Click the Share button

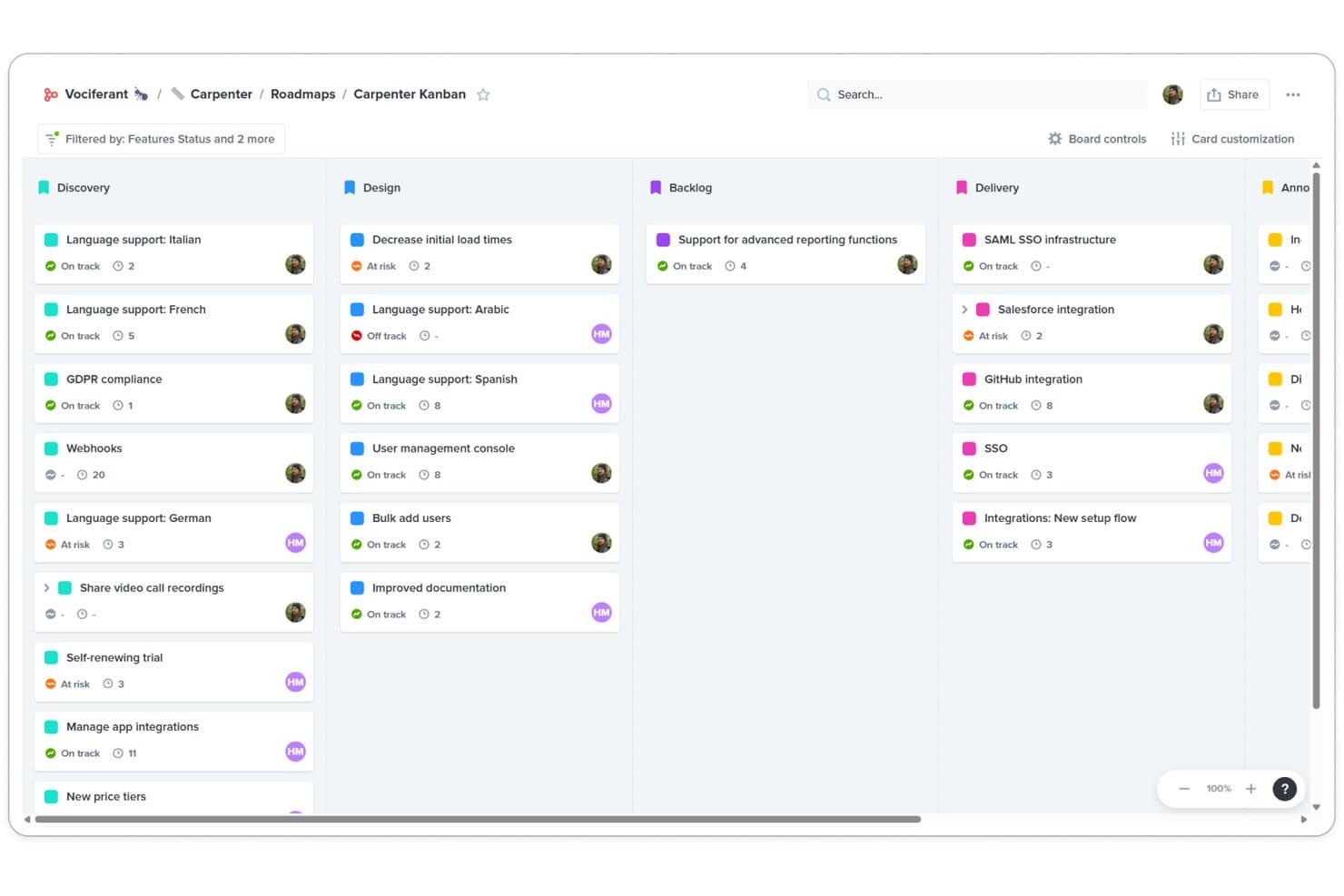[1233, 94]
